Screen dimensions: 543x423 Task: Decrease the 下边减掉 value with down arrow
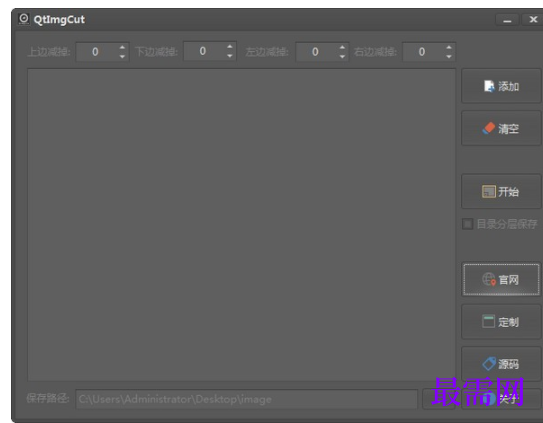[230, 56]
